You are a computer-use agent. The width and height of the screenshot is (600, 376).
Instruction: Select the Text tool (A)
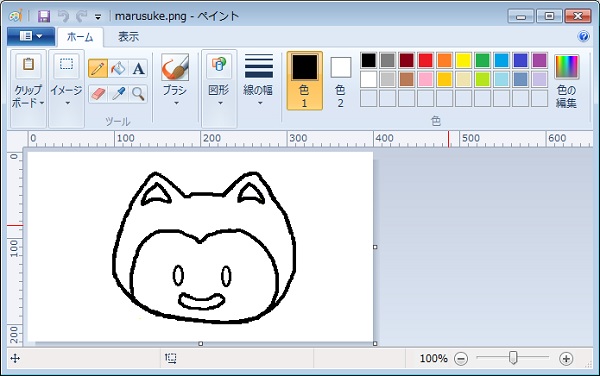click(138, 68)
